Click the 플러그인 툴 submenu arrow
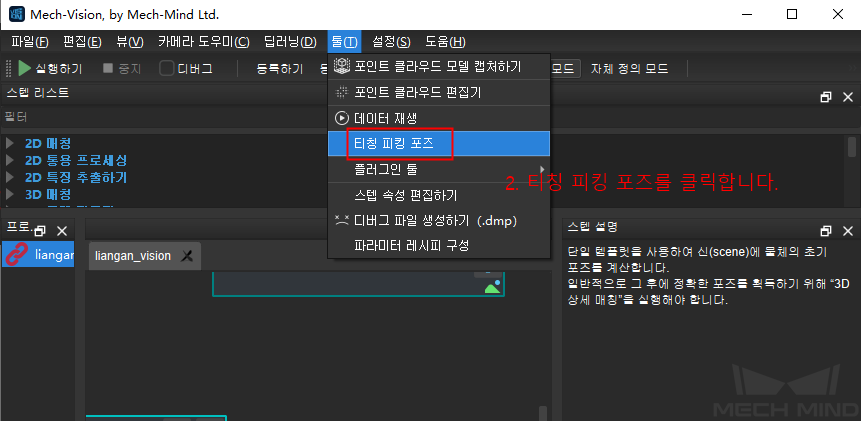This screenshot has width=861, height=421. point(543,169)
